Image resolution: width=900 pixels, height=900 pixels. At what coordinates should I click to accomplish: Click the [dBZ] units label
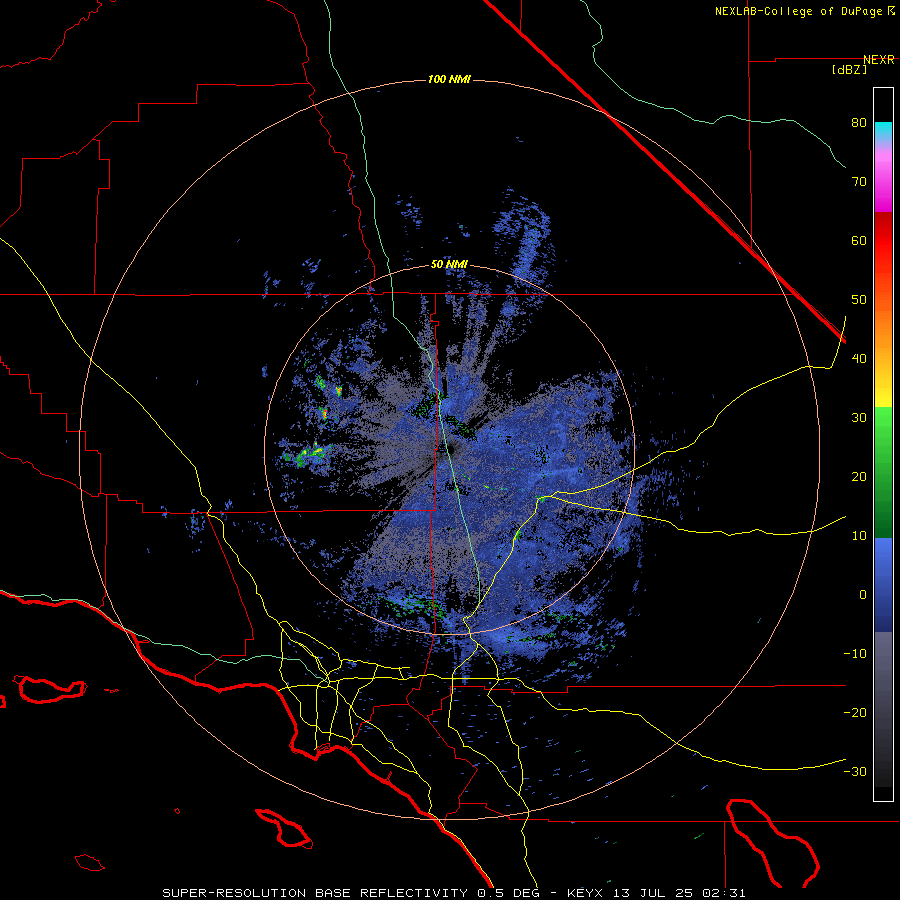click(x=849, y=70)
